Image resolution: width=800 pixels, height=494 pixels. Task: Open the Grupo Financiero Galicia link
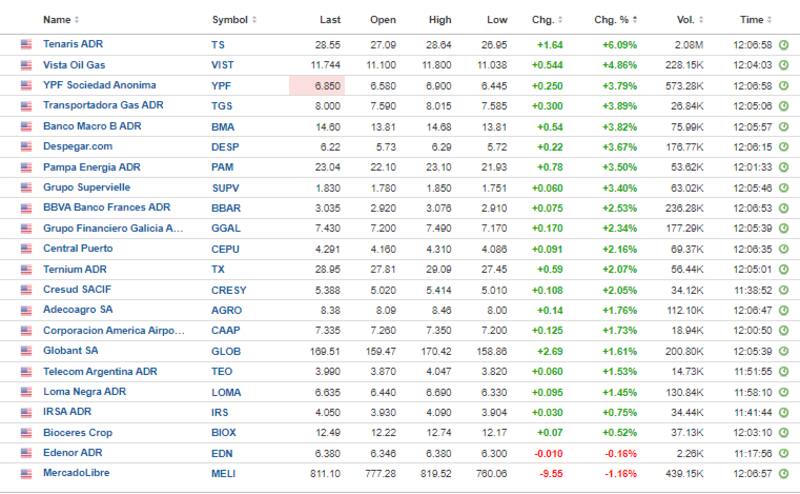pyautogui.click(x=113, y=228)
